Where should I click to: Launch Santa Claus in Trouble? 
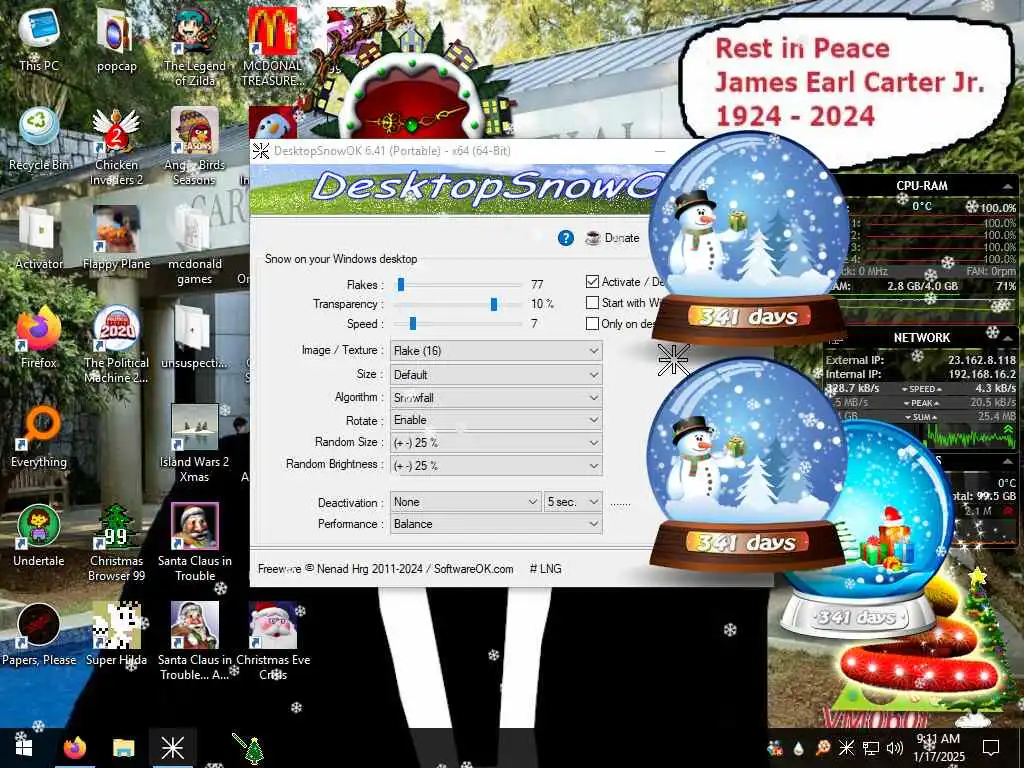(195, 542)
